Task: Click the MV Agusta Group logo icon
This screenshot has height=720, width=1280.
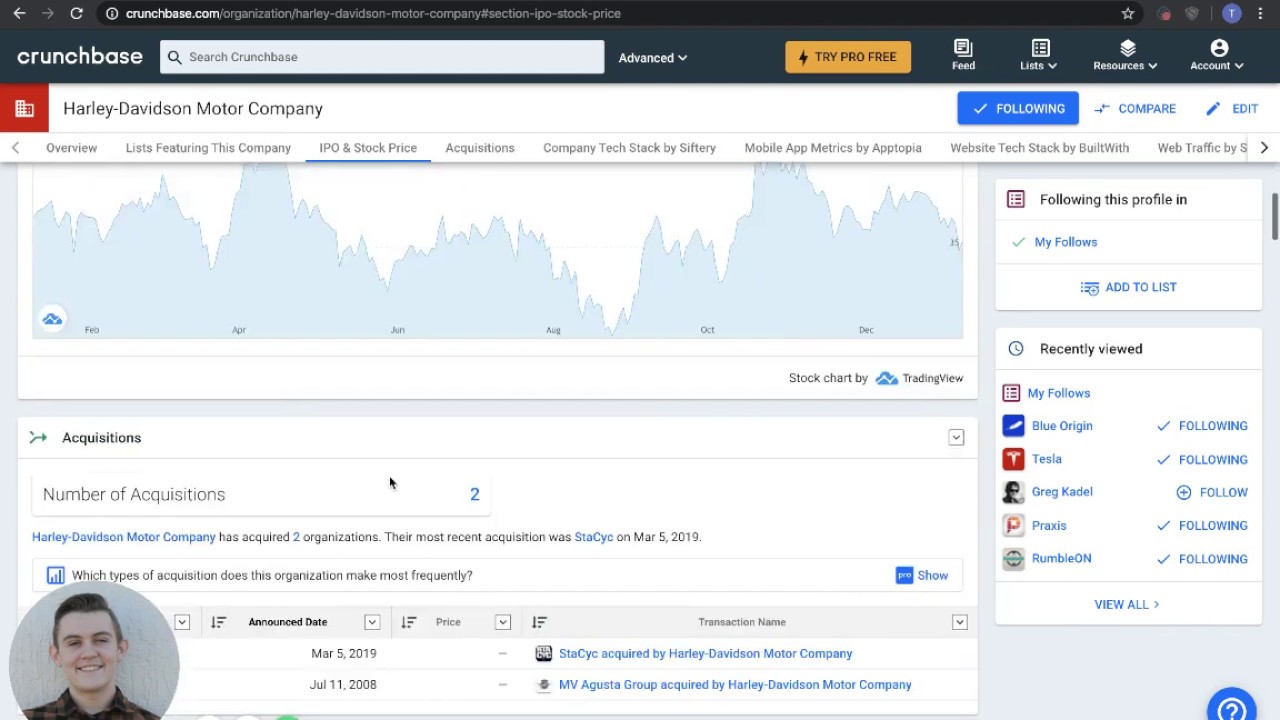Action: [543, 685]
